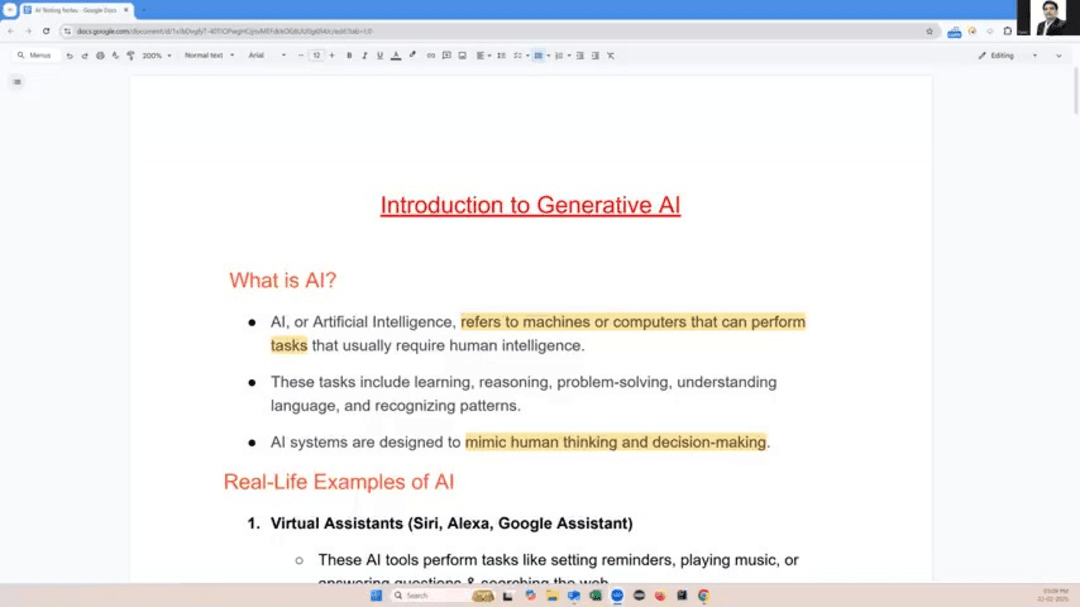
Task: Click the Undo icon
Action: (68, 55)
